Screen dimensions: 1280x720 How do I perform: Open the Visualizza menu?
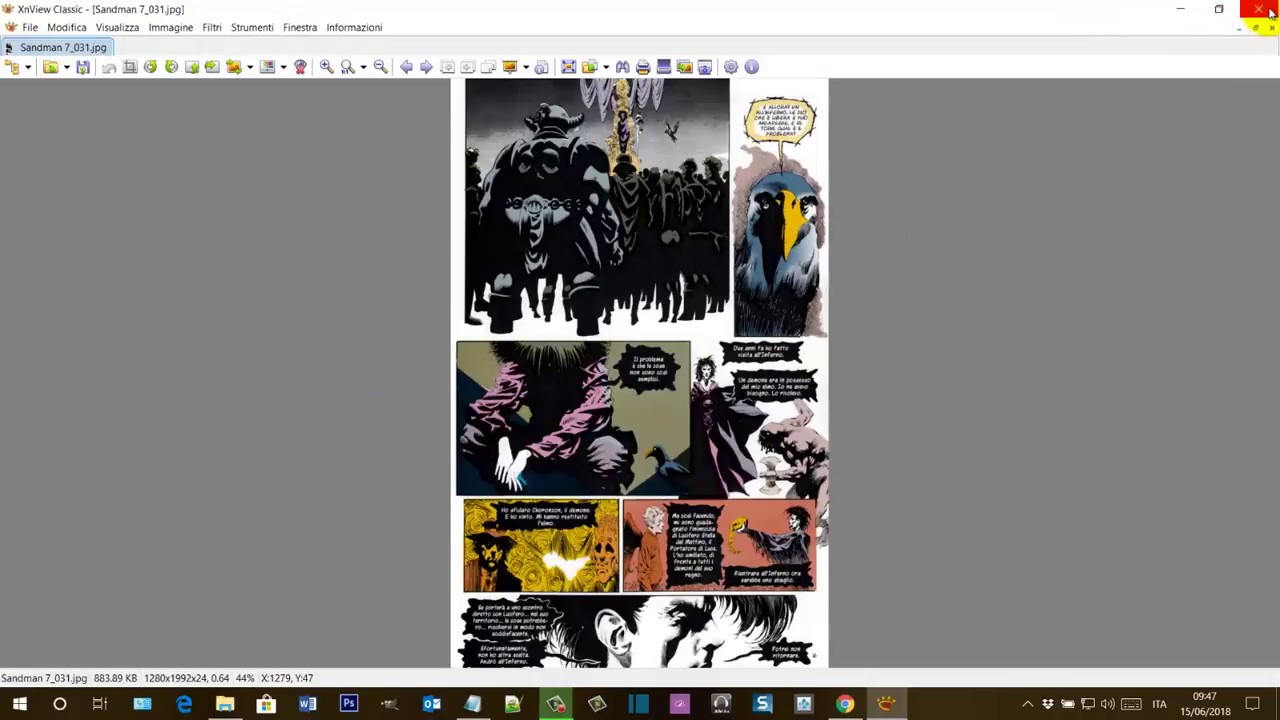117,27
